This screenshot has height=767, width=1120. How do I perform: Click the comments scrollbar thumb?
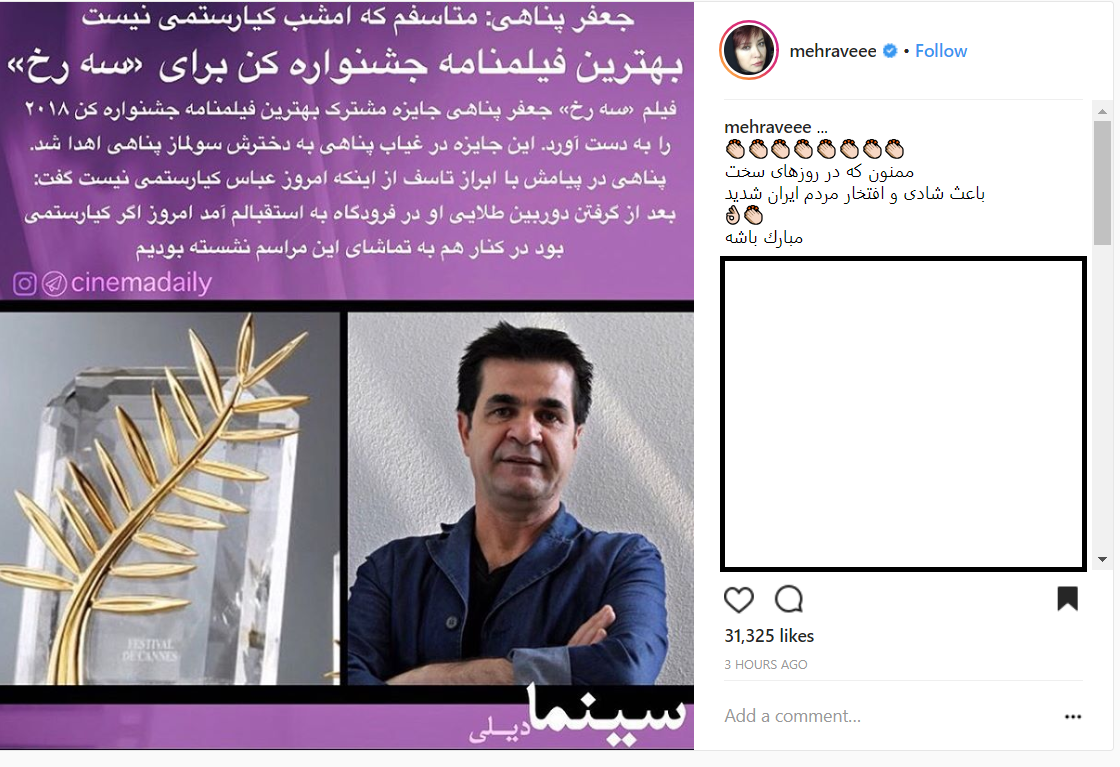[x=1102, y=183]
